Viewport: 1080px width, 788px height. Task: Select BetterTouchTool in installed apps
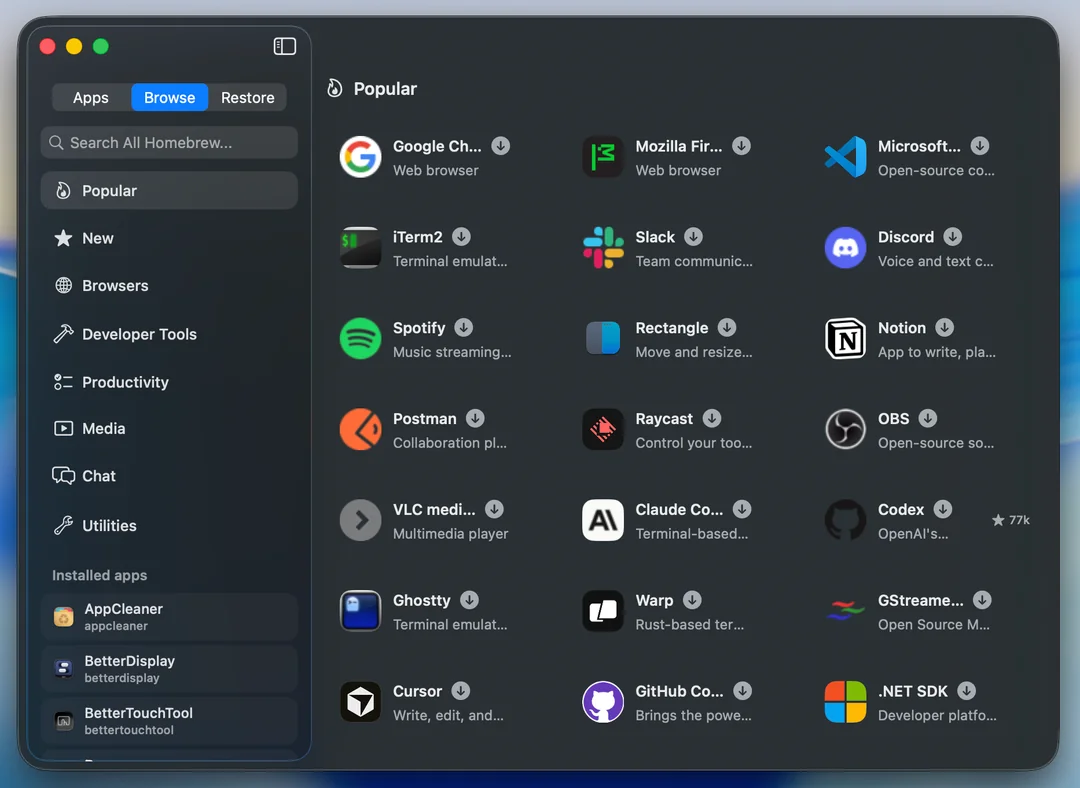pyautogui.click(x=169, y=720)
